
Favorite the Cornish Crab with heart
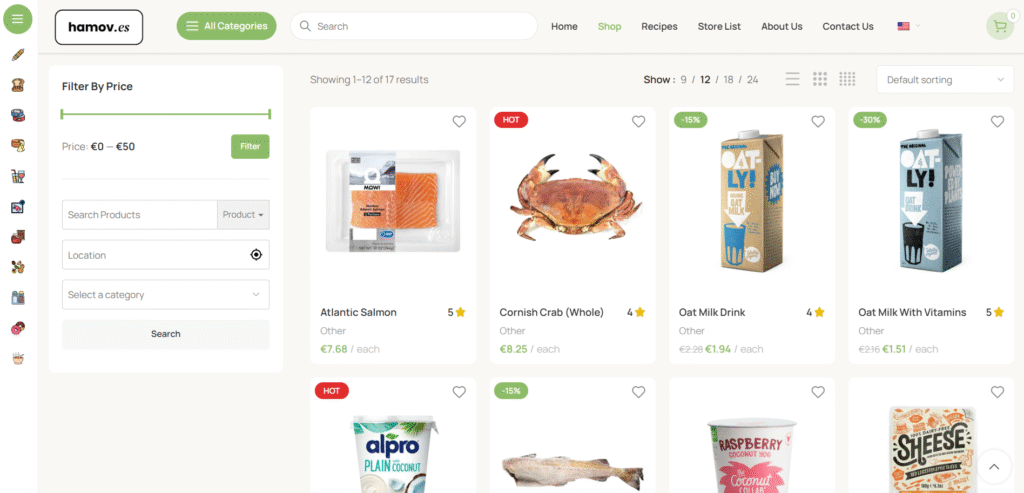pyautogui.click(x=639, y=121)
